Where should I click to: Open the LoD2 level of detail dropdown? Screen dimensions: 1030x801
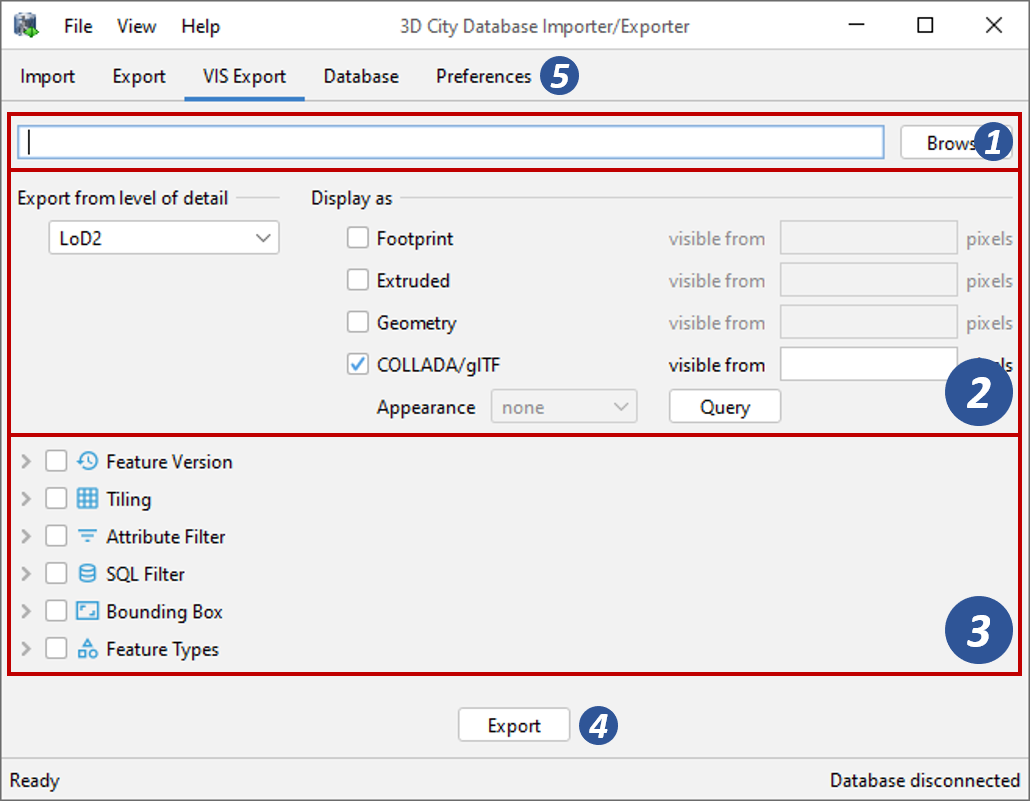point(164,237)
